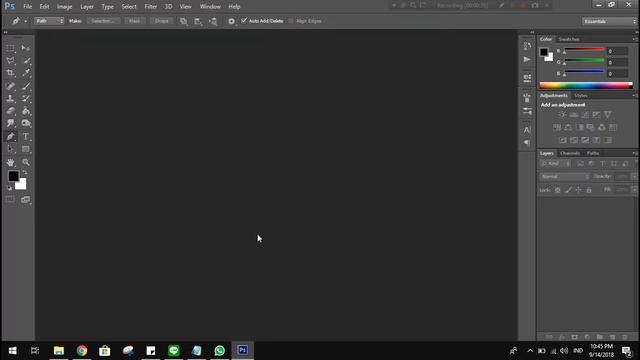Add a Brightness/Contrast adjustment

coord(562,115)
